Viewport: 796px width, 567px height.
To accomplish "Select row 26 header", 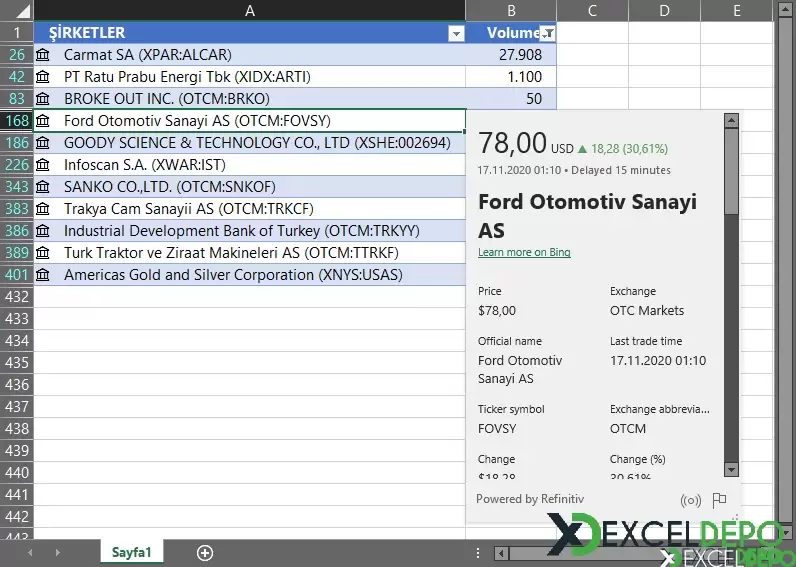I will [17, 54].
